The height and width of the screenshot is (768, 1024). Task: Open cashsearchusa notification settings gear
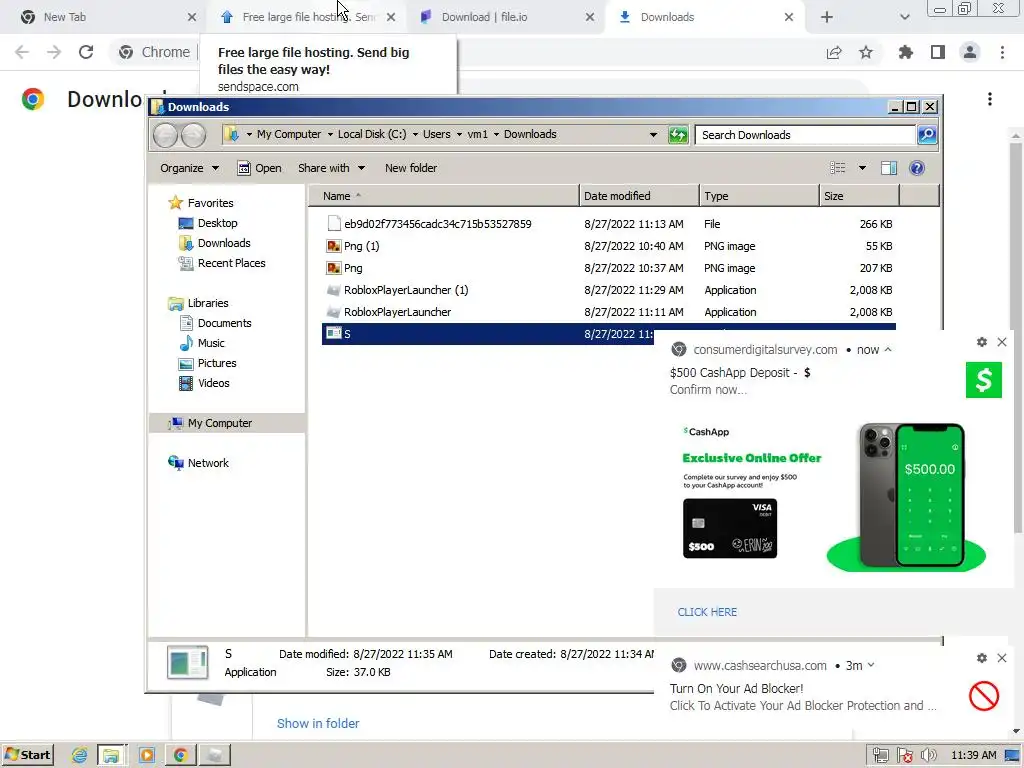coord(982,658)
